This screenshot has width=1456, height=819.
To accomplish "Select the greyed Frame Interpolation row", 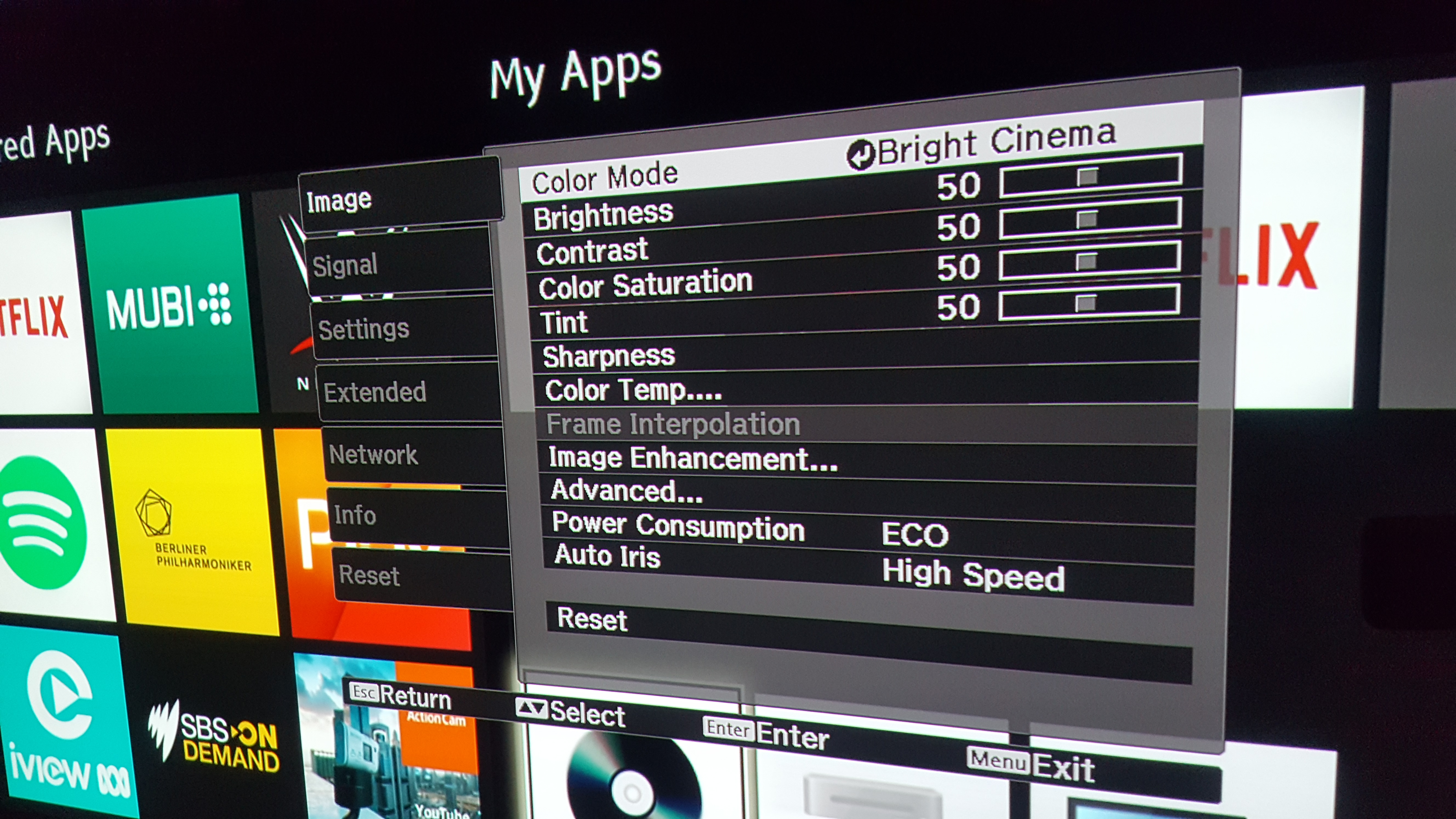I will click(867, 424).
